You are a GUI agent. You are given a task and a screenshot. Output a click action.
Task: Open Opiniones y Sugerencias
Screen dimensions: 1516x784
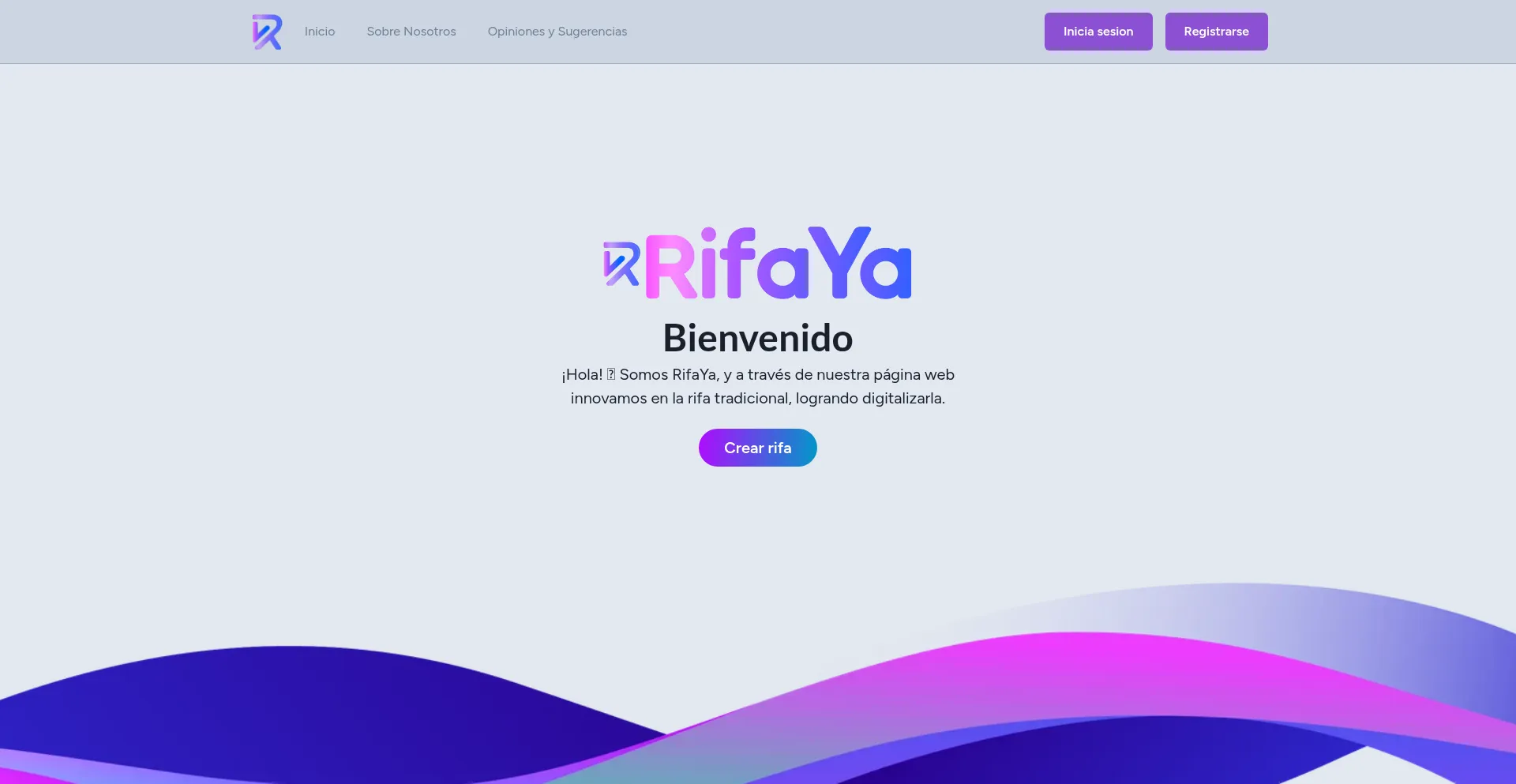pyautogui.click(x=557, y=32)
